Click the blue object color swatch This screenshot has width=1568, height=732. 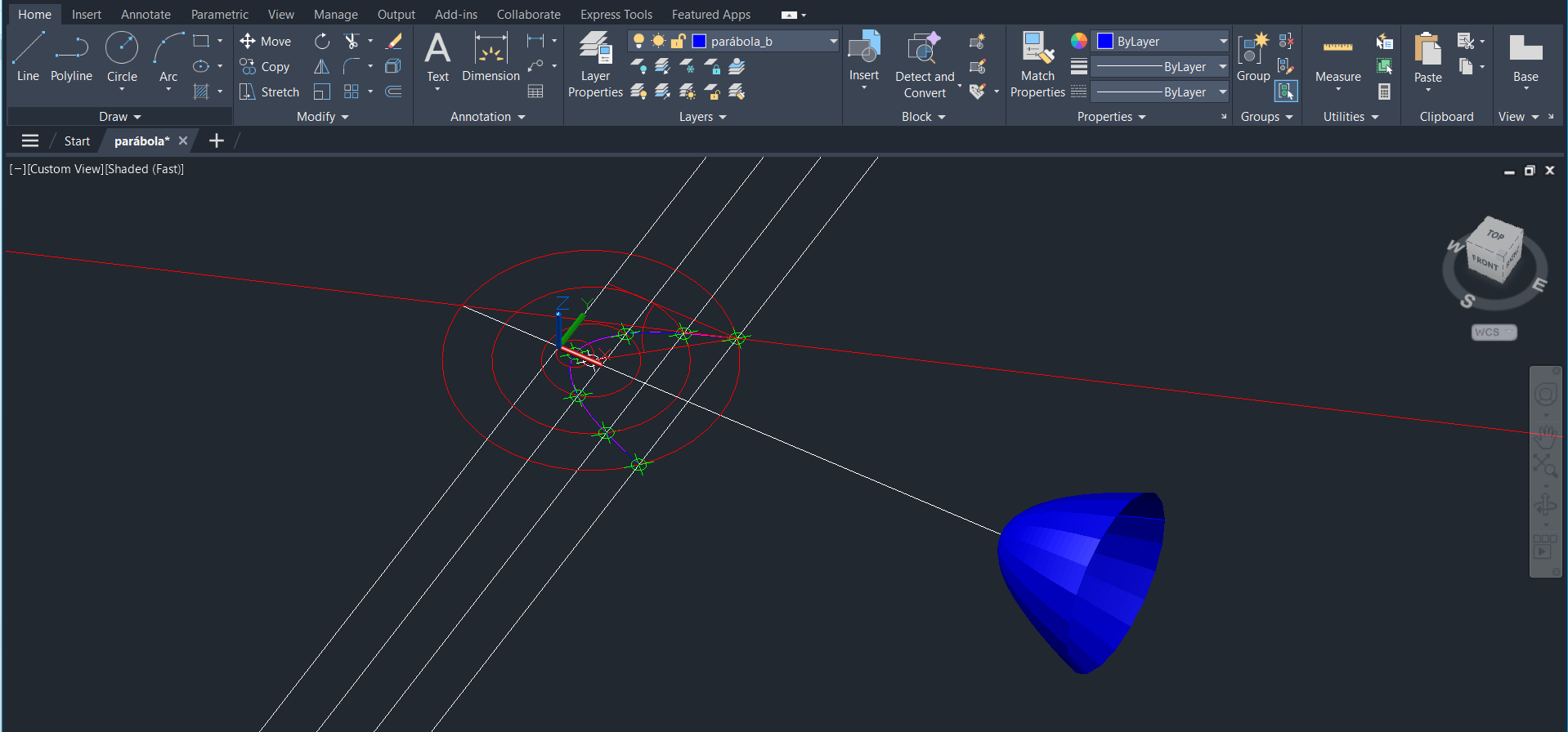tap(1105, 41)
